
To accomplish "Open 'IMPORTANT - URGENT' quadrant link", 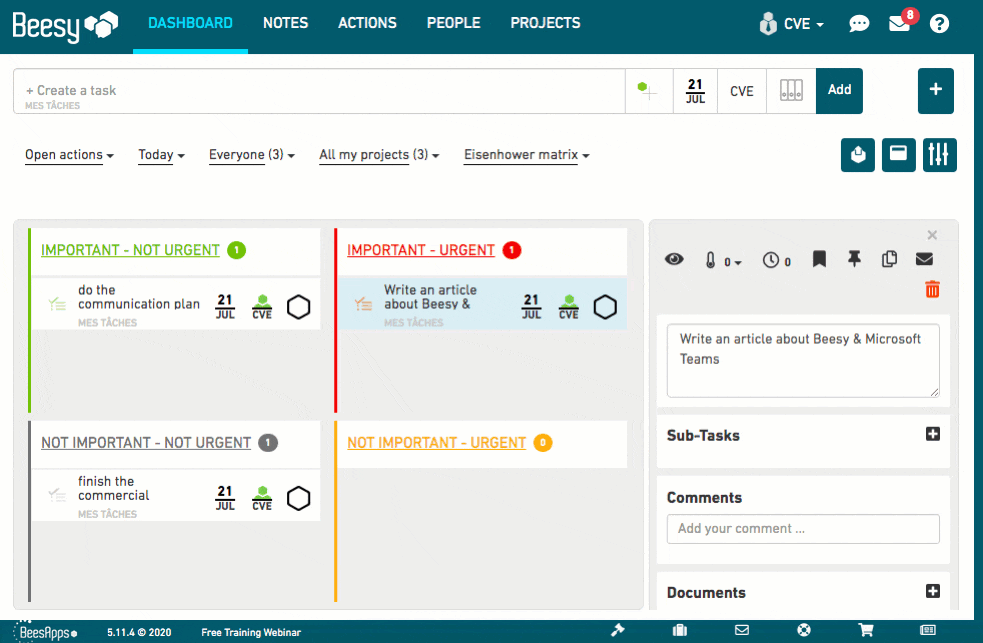I will tap(421, 250).
